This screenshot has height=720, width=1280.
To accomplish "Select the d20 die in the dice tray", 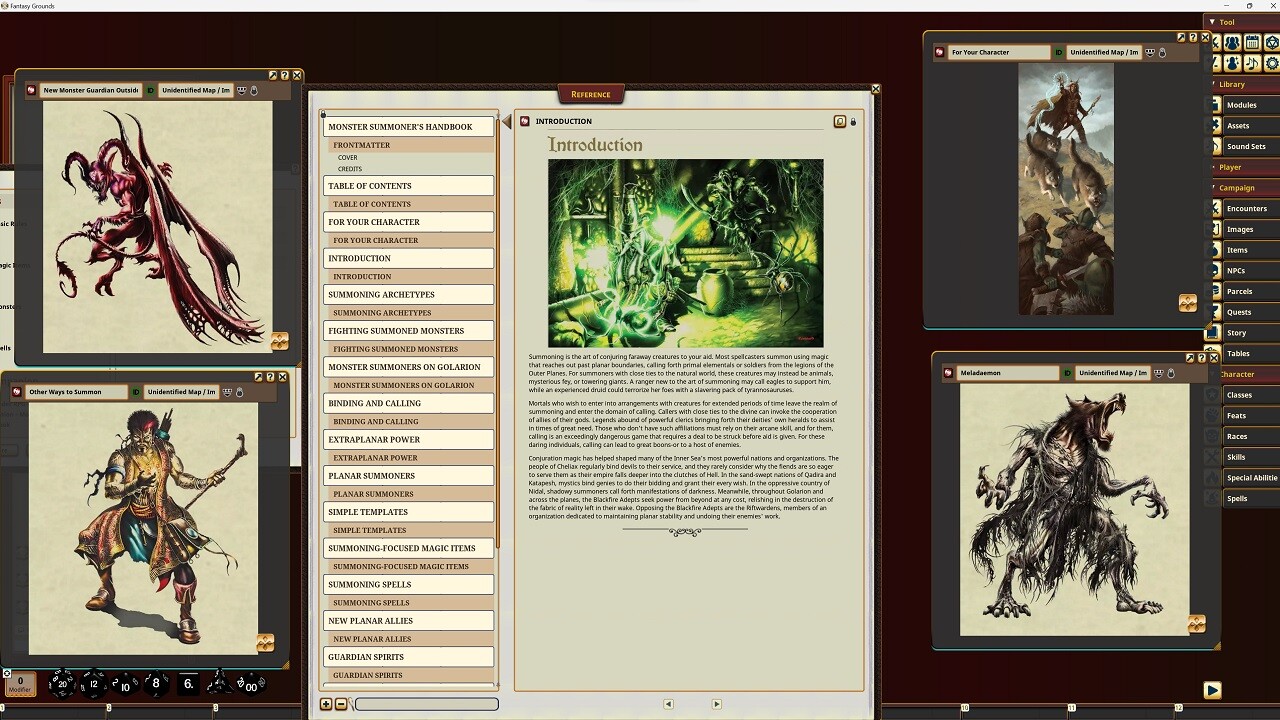I will [x=62, y=683].
